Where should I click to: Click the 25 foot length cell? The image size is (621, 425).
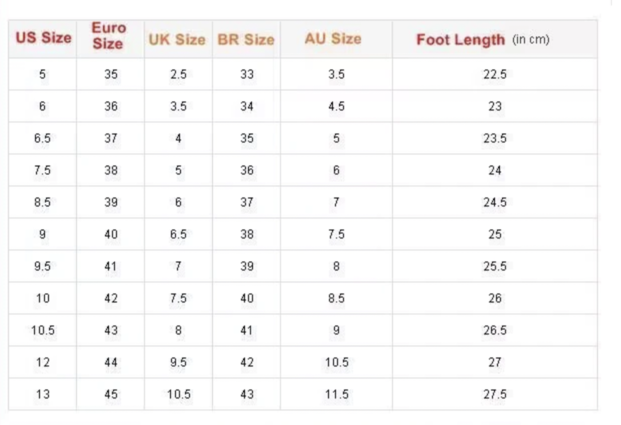pos(495,234)
